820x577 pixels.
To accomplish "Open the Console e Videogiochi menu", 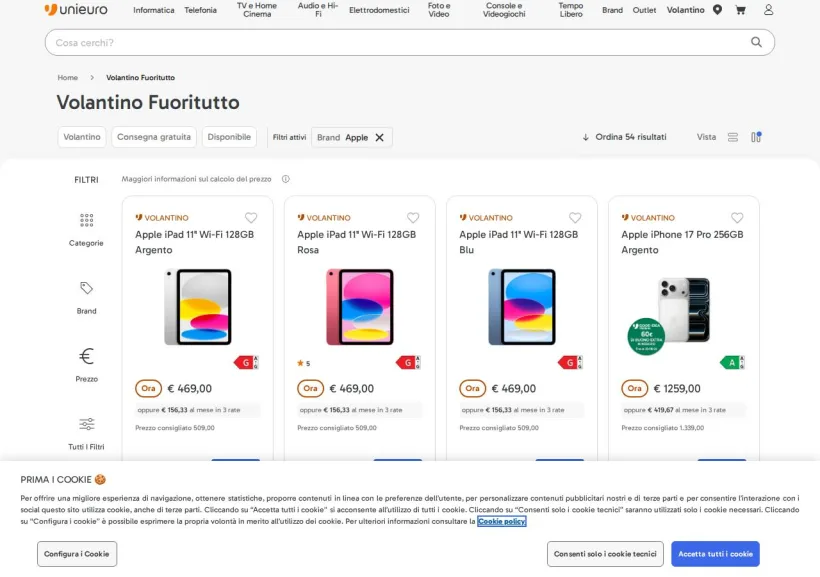I will [504, 9].
